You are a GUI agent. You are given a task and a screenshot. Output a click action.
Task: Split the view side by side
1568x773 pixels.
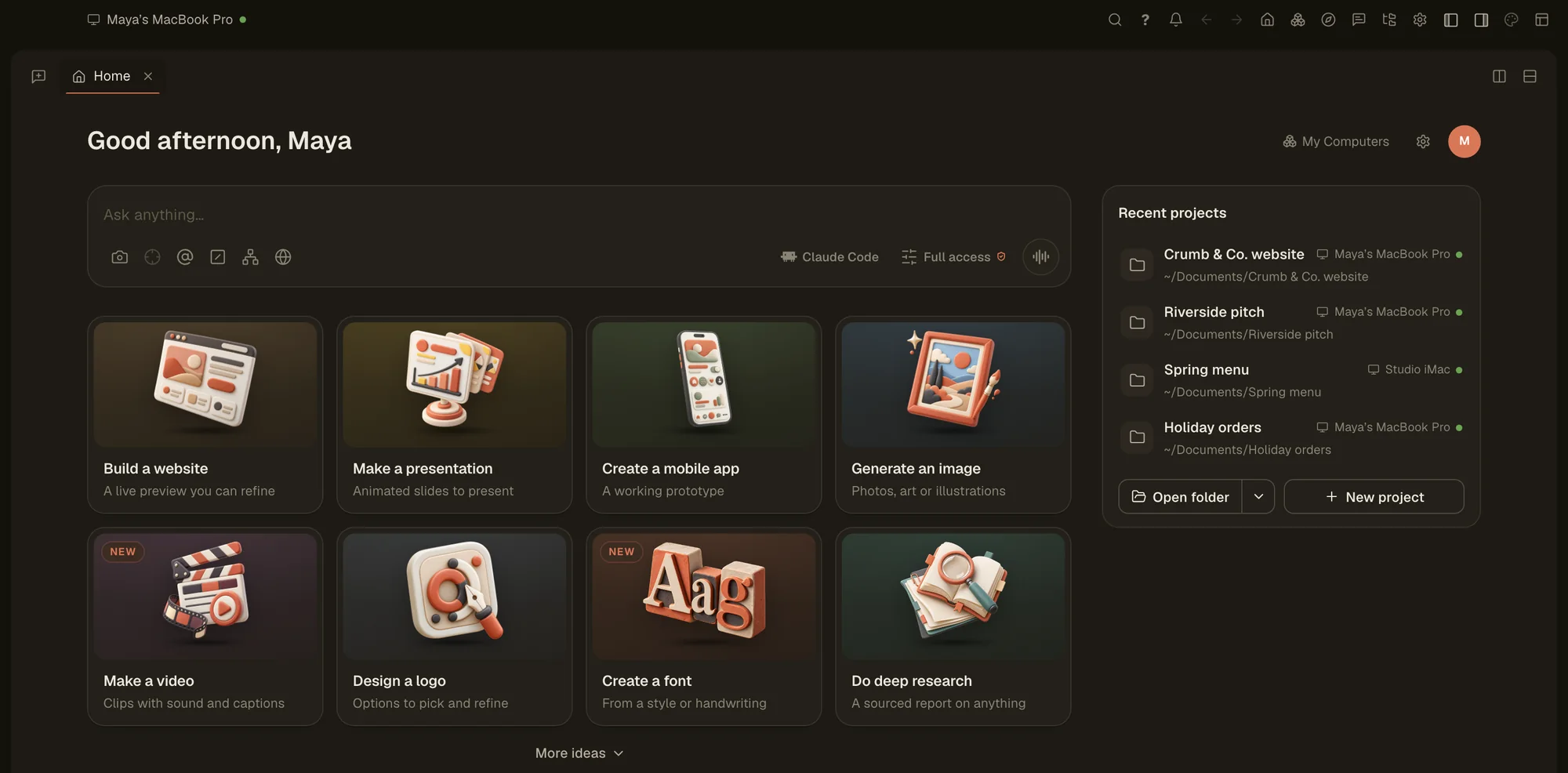click(1499, 76)
